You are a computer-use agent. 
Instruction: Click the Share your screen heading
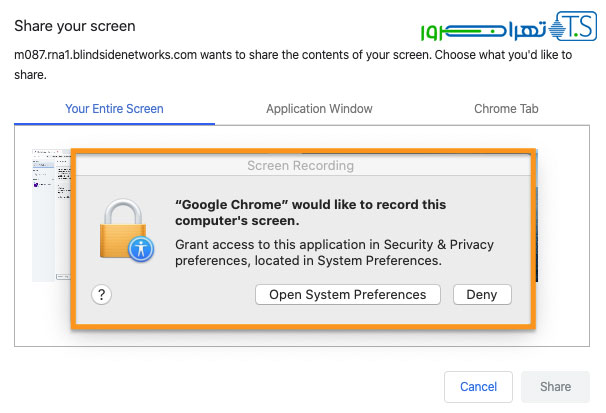[75, 25]
